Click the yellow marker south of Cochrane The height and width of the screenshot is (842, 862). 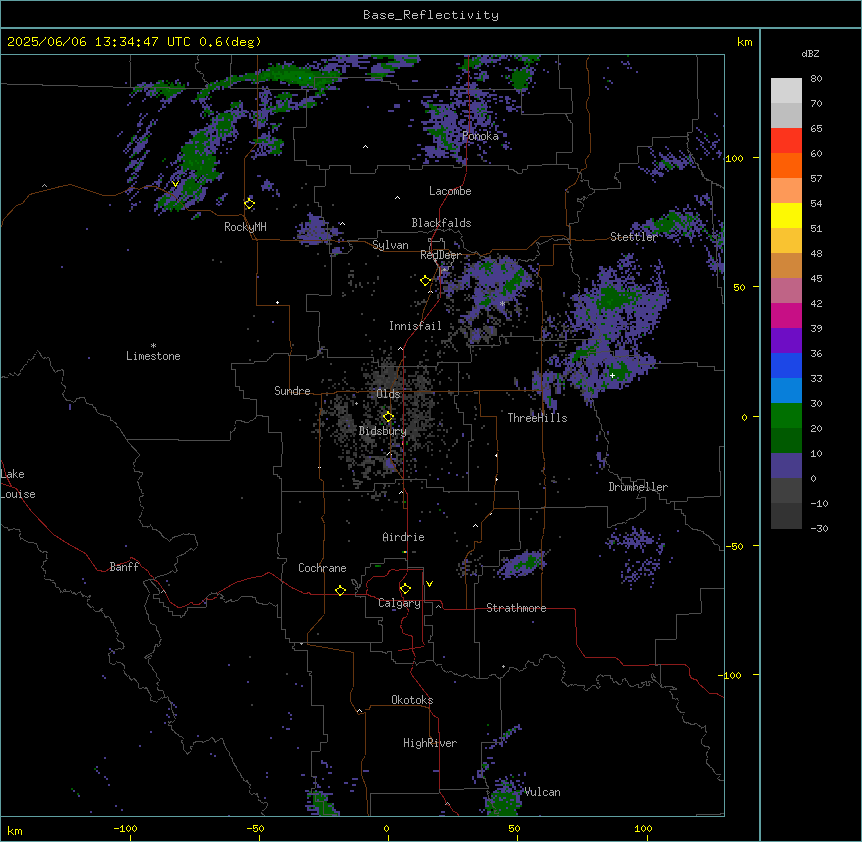(340, 590)
